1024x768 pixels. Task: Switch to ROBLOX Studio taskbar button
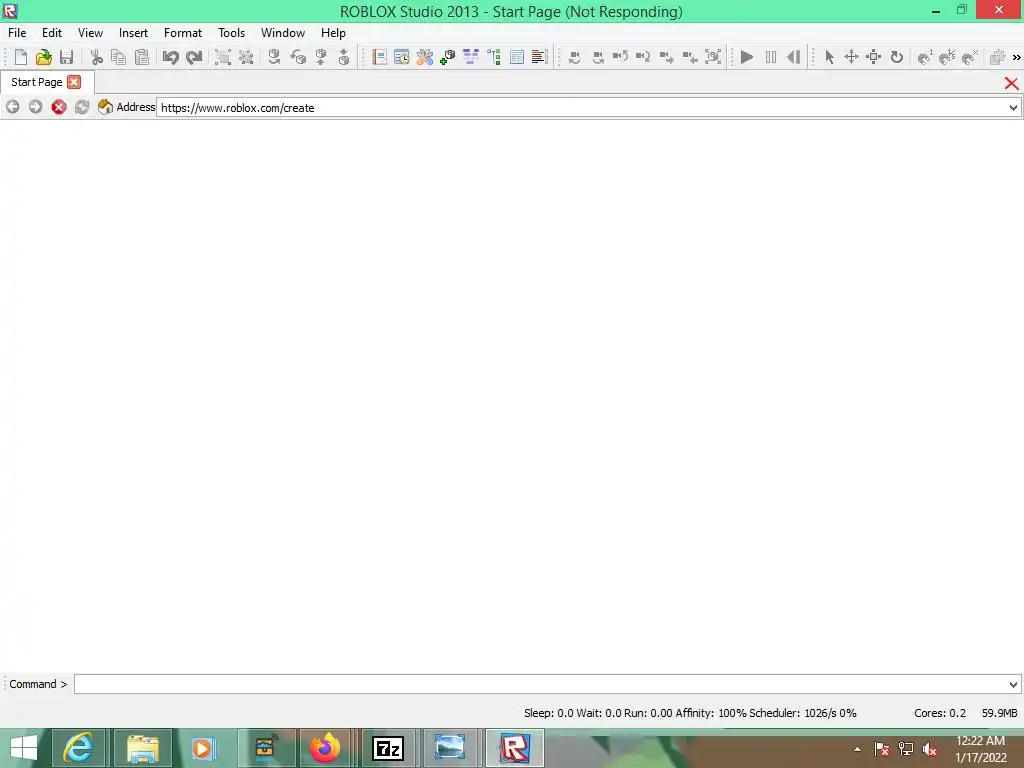[x=515, y=748]
